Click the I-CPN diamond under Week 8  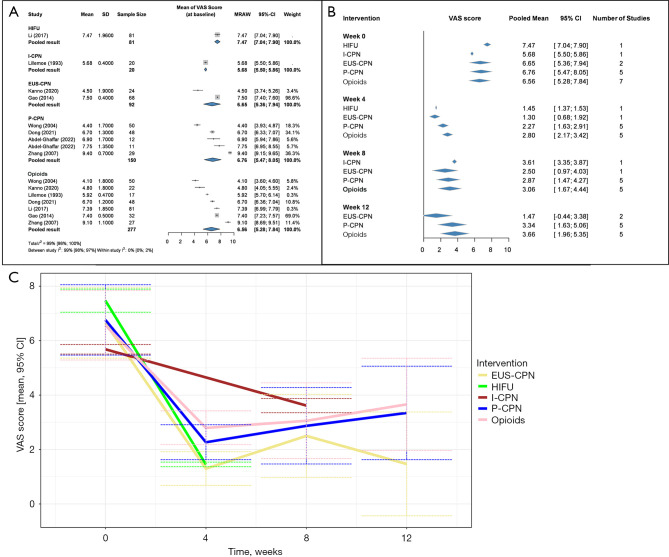454,162
